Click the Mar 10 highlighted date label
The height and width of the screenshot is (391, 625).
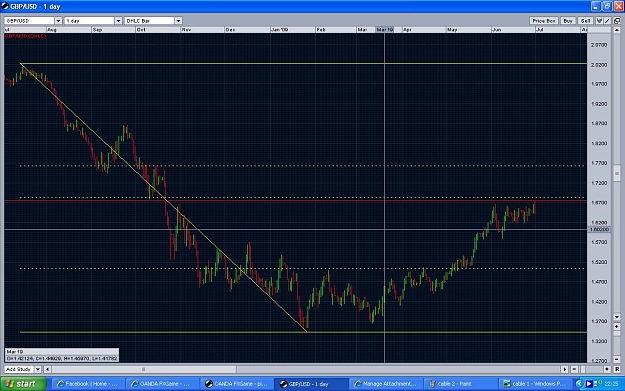tap(385, 30)
